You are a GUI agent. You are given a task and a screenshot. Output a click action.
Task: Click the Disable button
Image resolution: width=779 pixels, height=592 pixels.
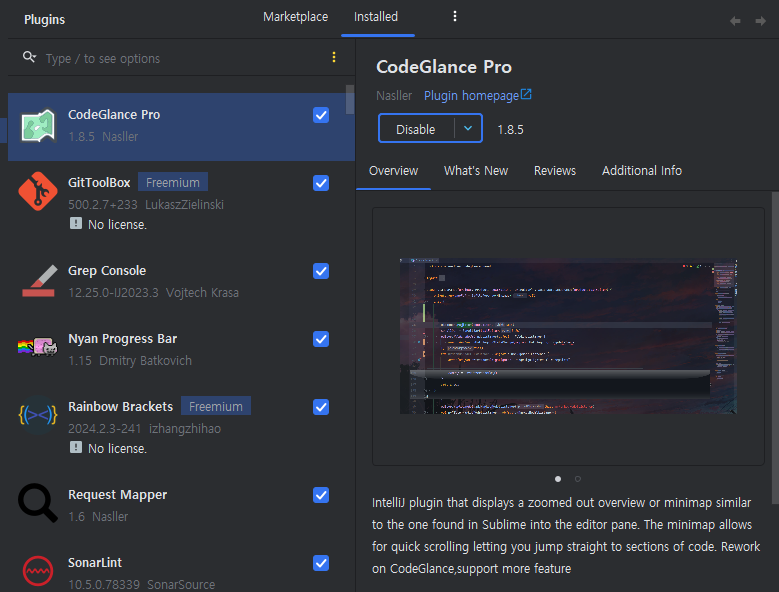(416, 129)
